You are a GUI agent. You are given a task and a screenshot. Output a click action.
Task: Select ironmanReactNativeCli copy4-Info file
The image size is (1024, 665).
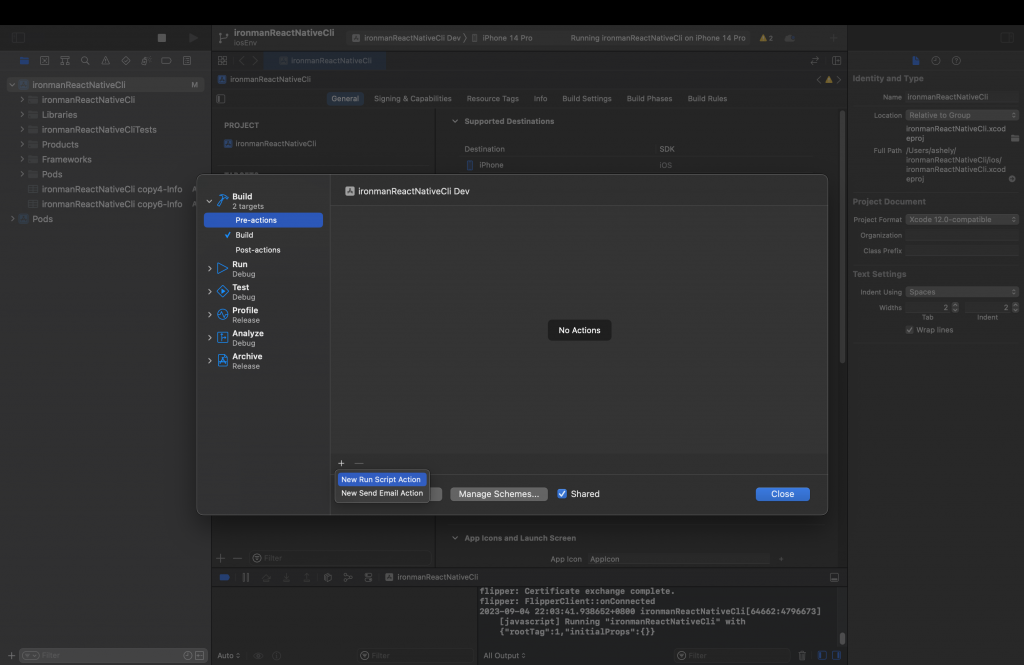pos(112,189)
